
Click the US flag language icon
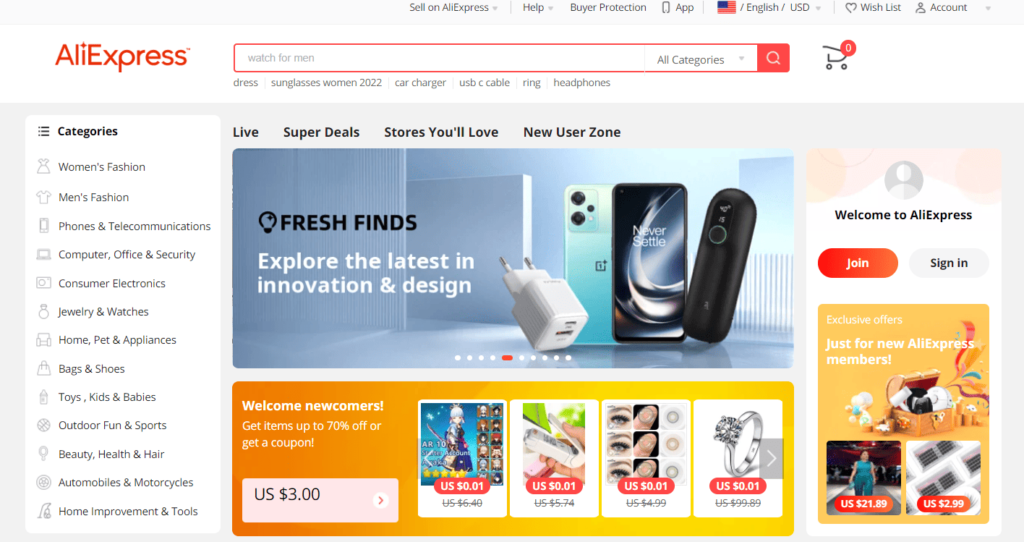[726, 8]
